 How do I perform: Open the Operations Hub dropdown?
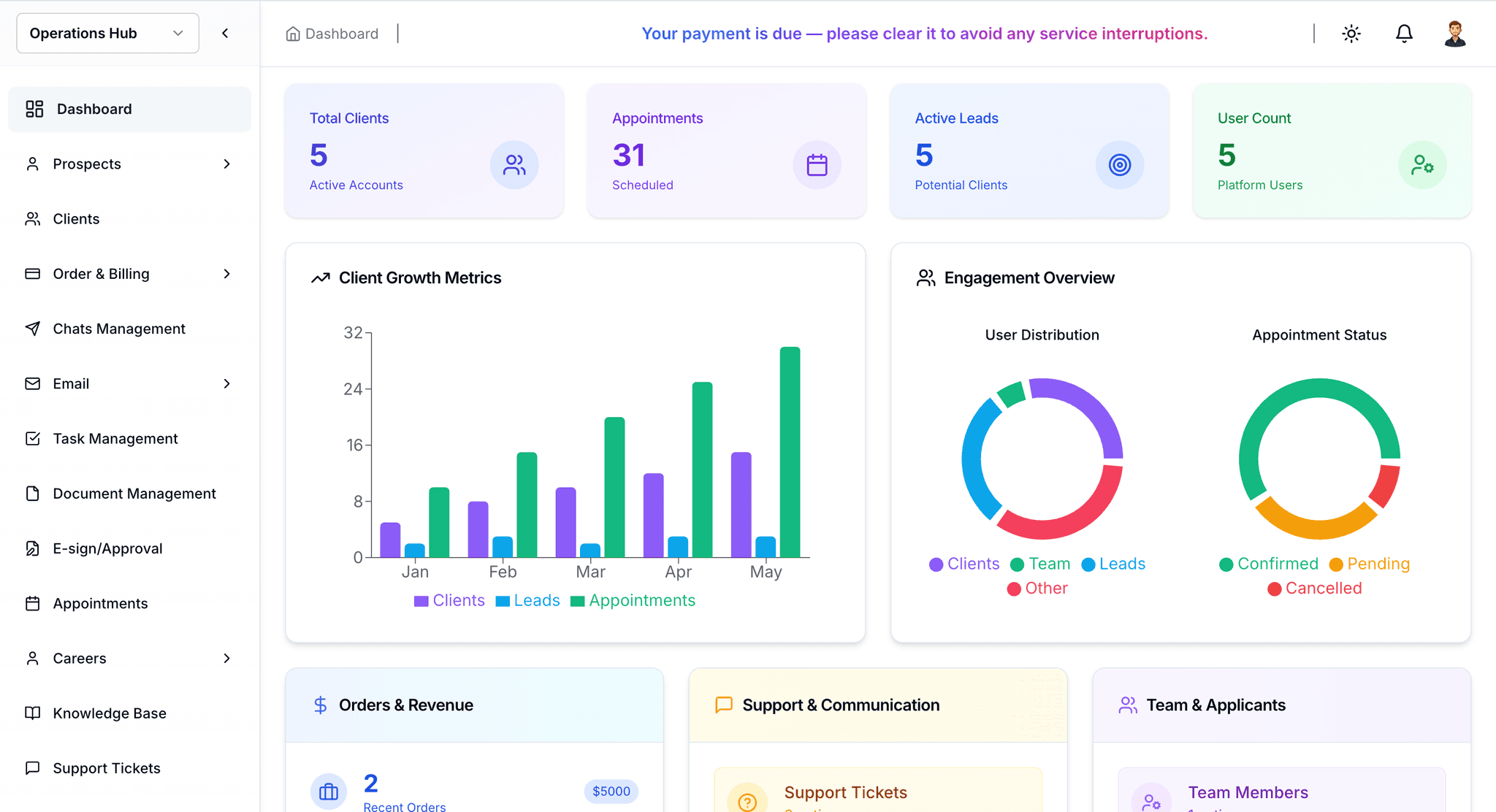pyautogui.click(x=107, y=33)
